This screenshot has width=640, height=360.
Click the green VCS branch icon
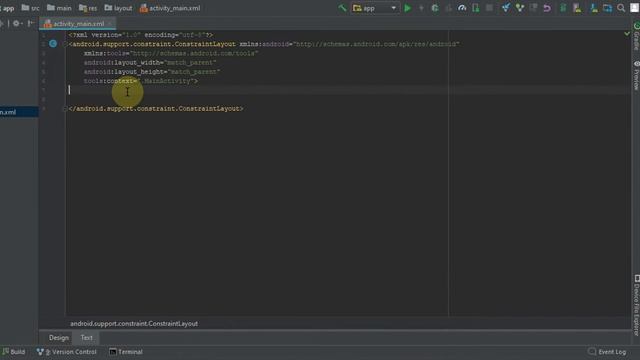[x=520, y=8]
